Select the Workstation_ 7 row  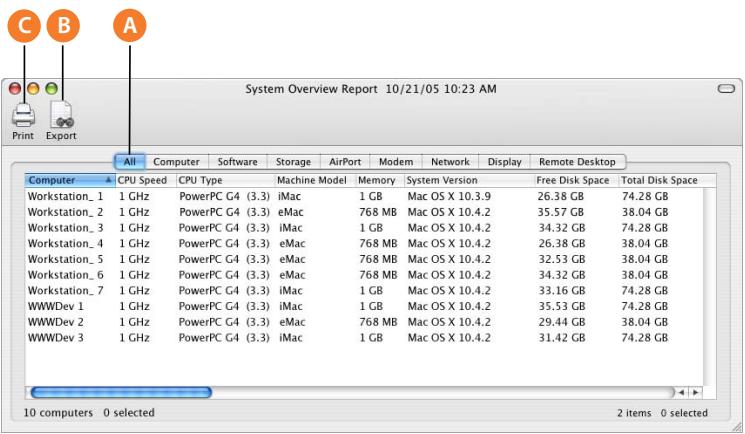(364, 290)
